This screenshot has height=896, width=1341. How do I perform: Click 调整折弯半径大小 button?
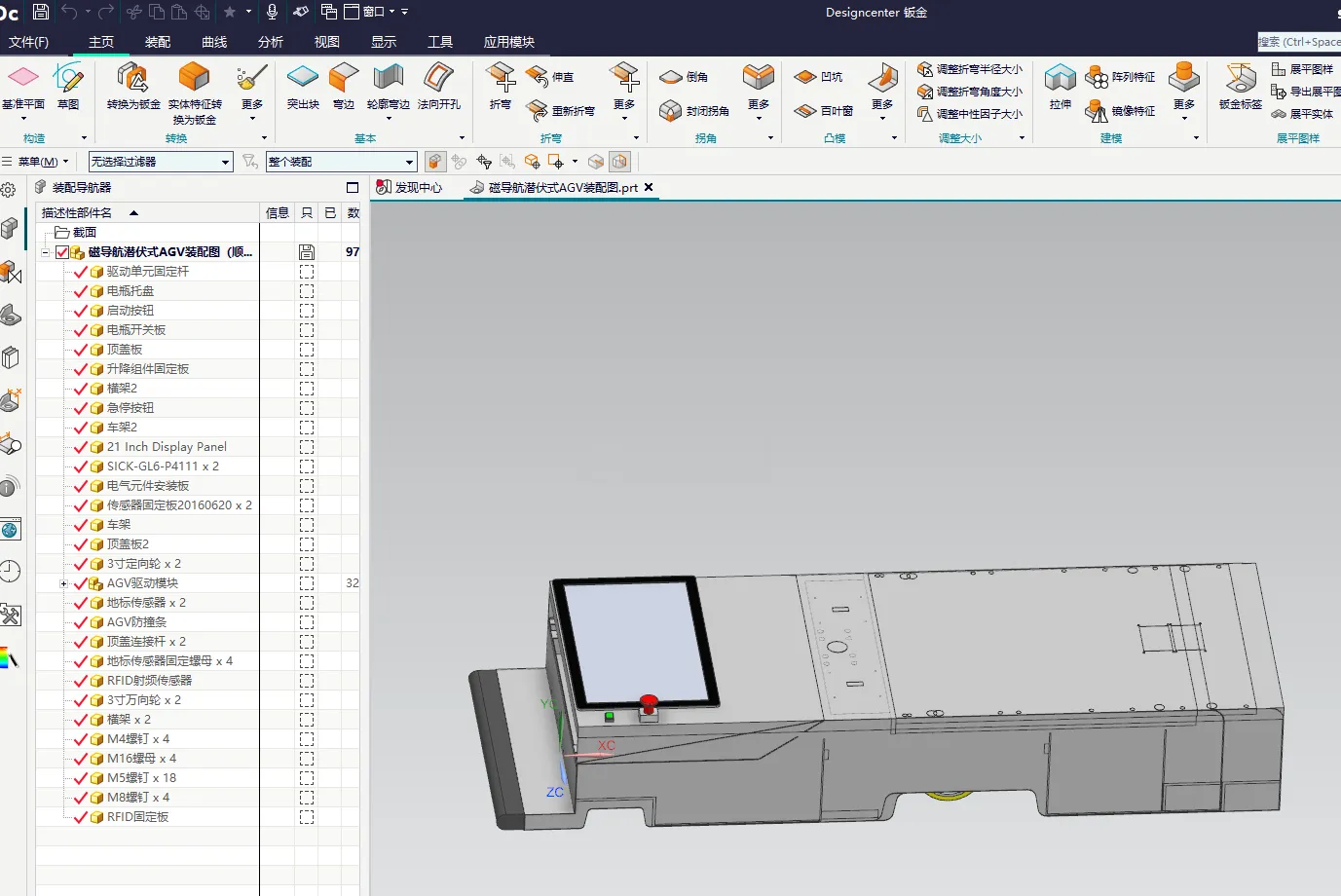point(970,69)
